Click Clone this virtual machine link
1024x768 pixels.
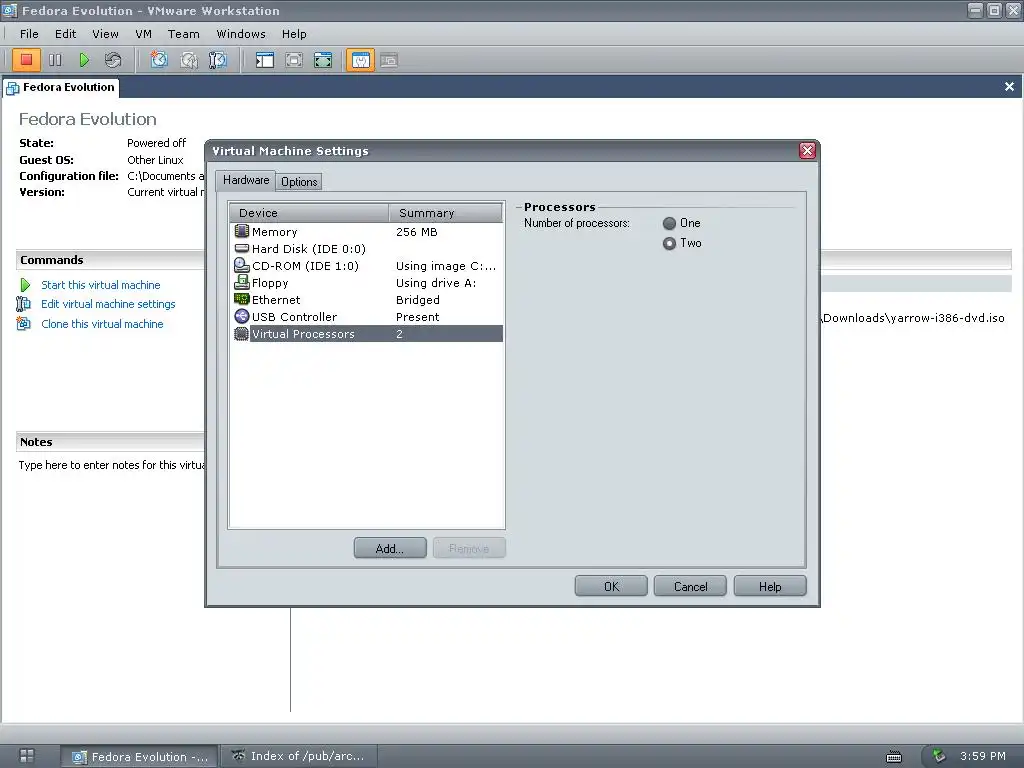[x=103, y=324]
